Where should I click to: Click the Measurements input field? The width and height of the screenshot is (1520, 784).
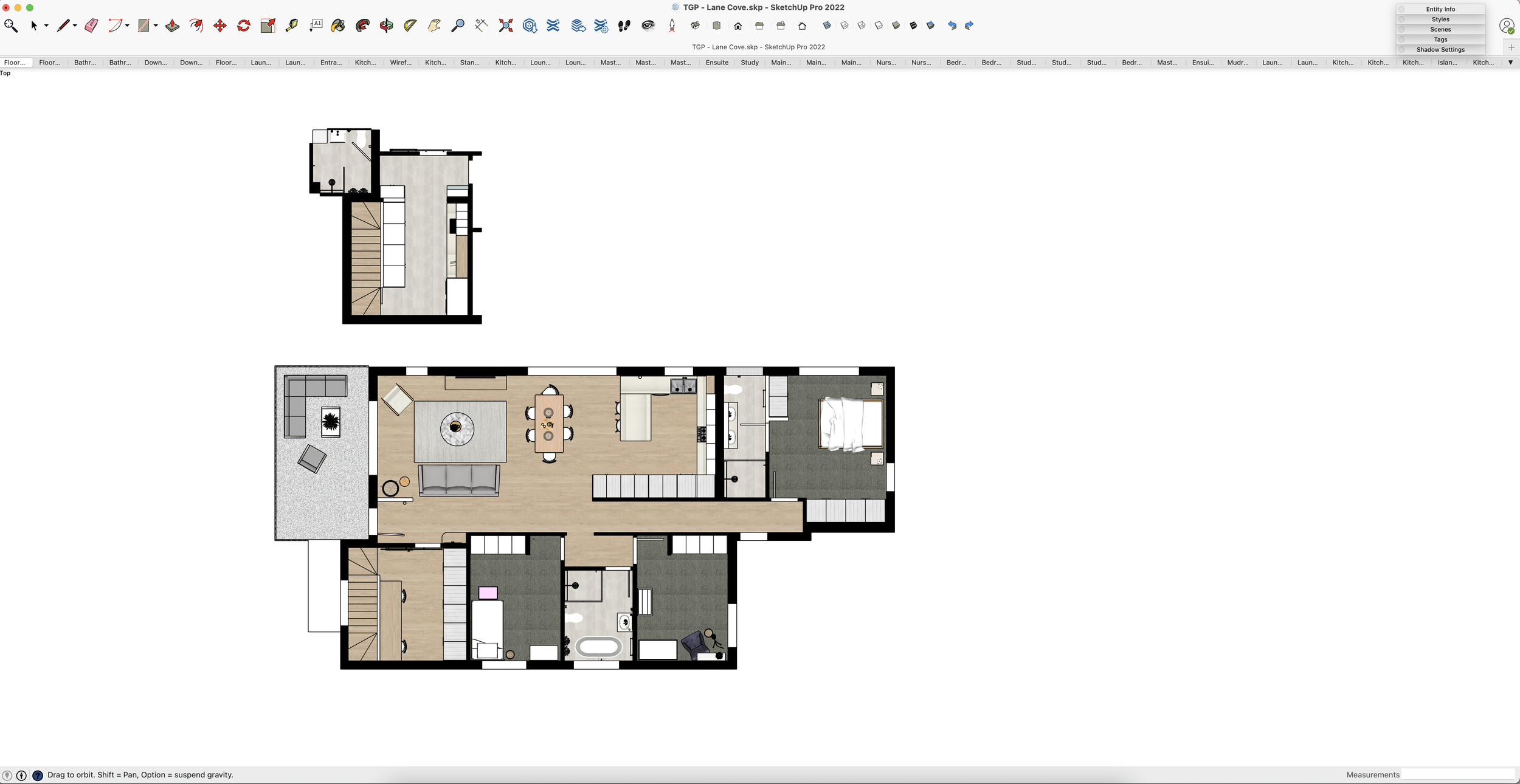coord(1457,774)
